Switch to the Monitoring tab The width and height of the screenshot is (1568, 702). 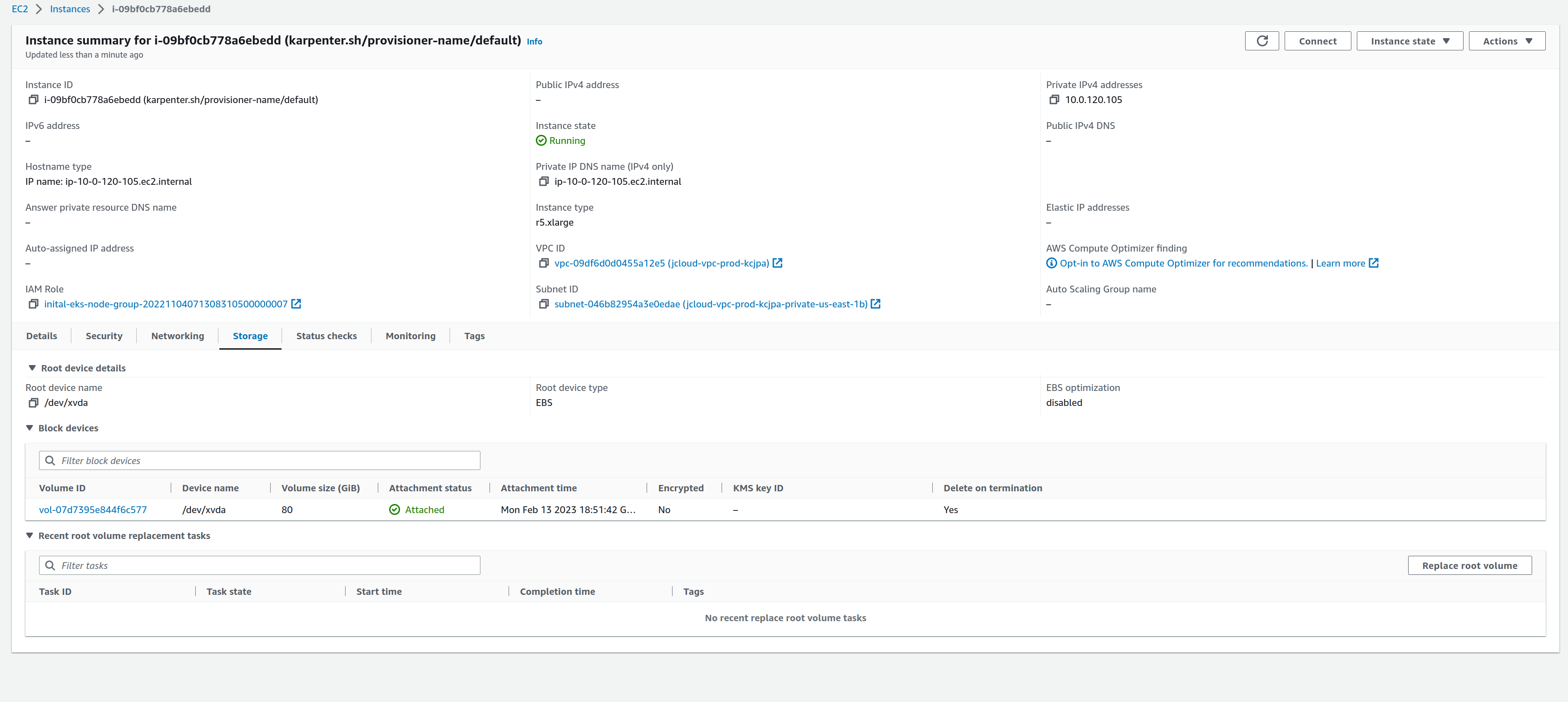click(410, 336)
